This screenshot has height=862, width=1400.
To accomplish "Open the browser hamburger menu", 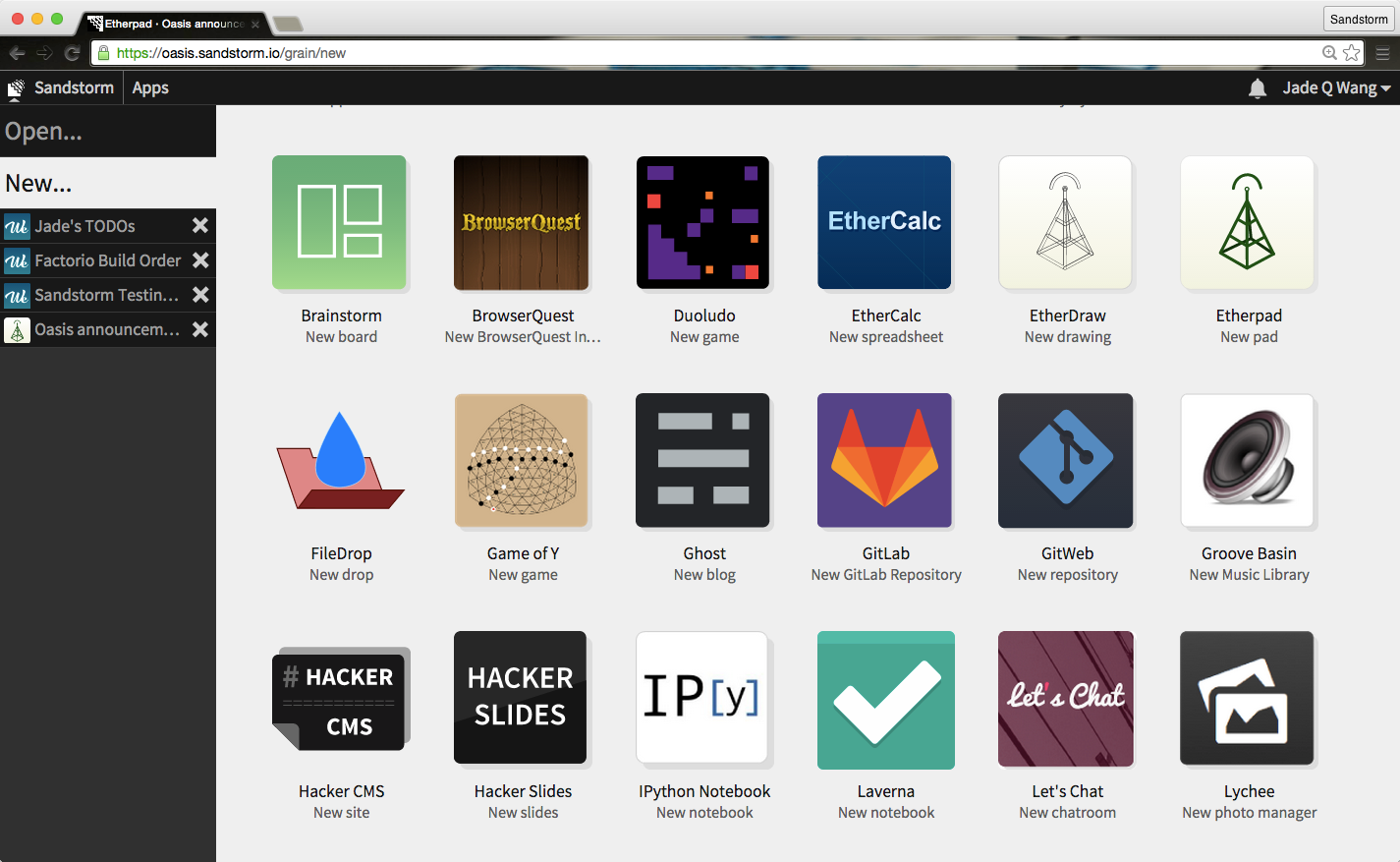I will (1382, 53).
